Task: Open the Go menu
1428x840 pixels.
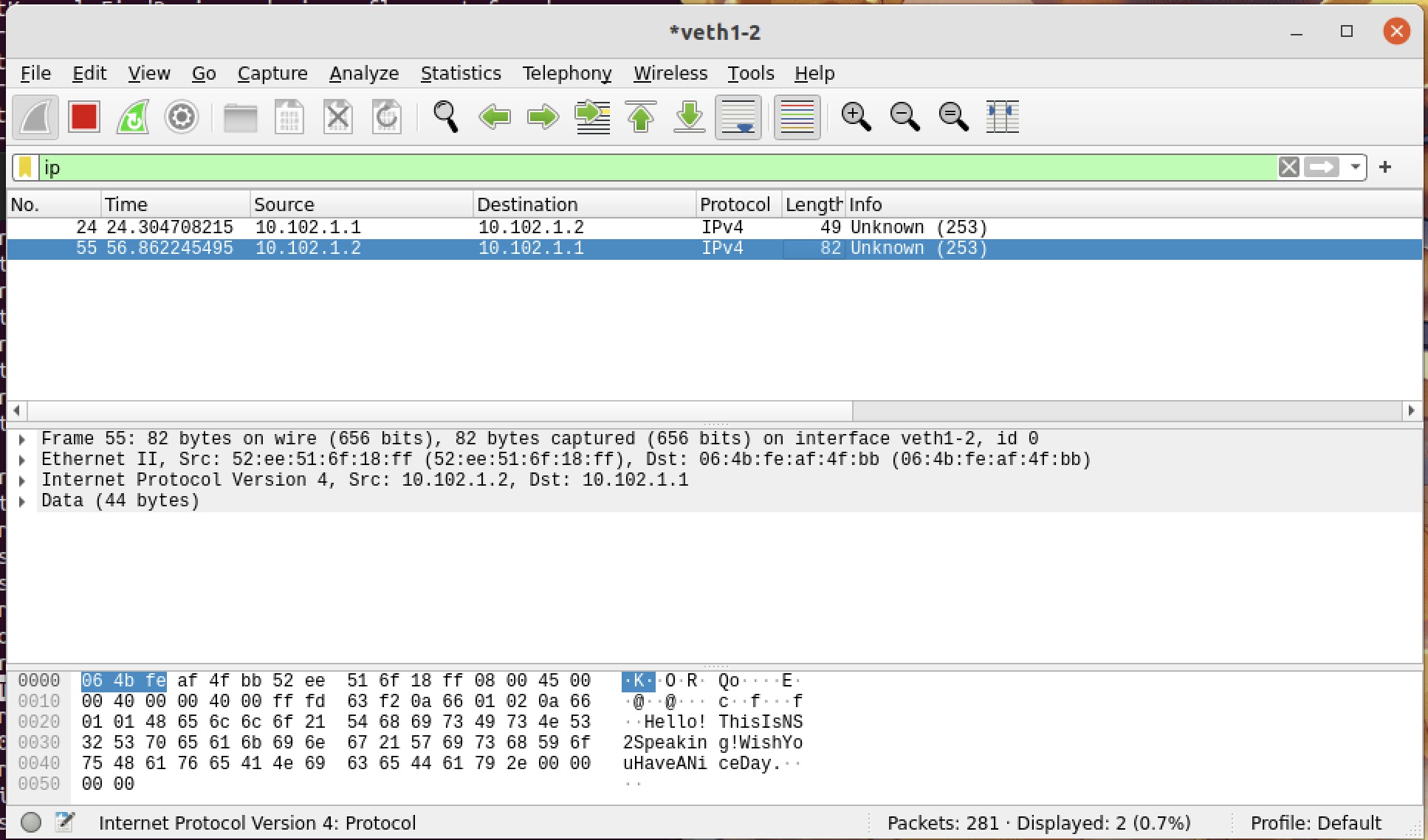Action: (204, 73)
